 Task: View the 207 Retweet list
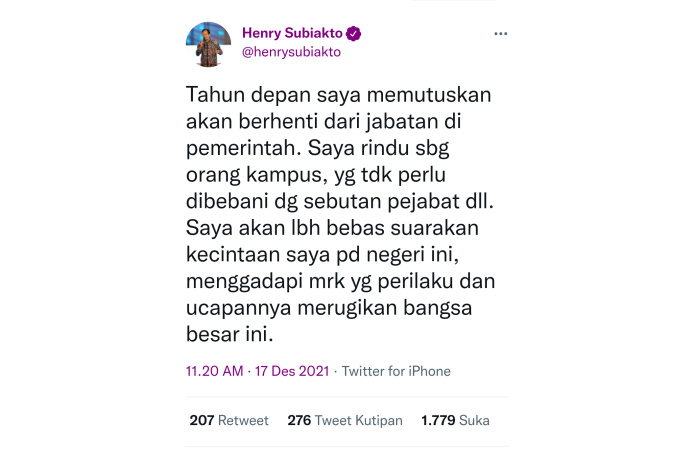pos(229,420)
